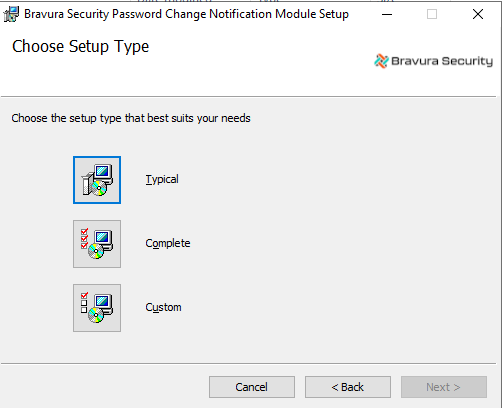Click the CD graphic on Custom icon
Image resolution: width=502 pixels, height=408 pixels.
click(96, 315)
